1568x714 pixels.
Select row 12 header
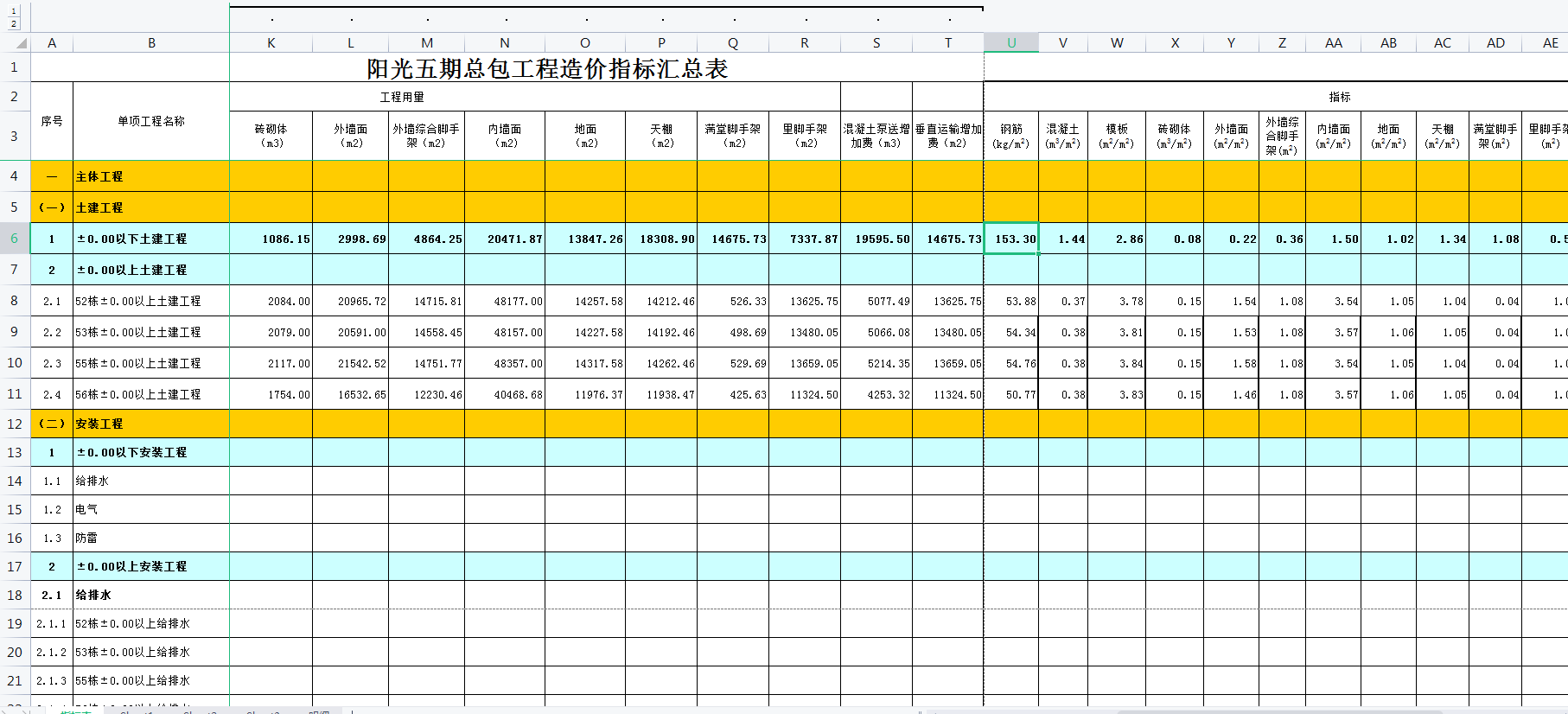click(15, 424)
